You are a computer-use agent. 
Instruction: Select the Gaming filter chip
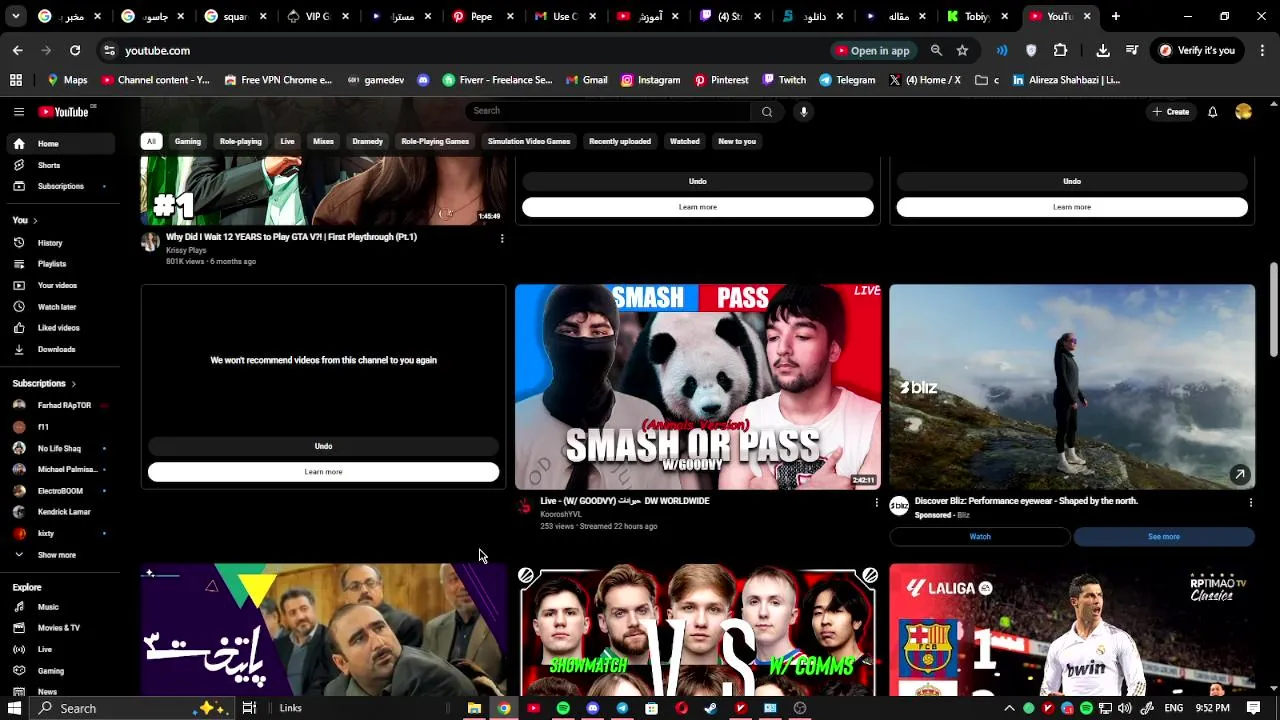(188, 141)
